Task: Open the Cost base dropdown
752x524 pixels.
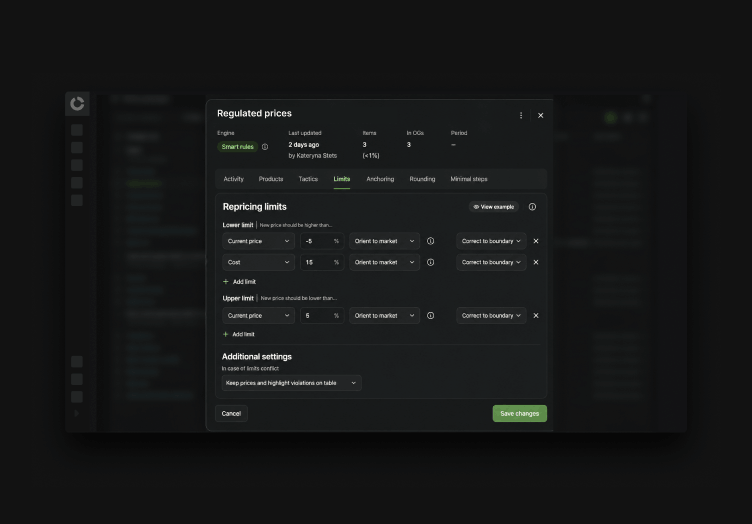Action: pos(258,262)
